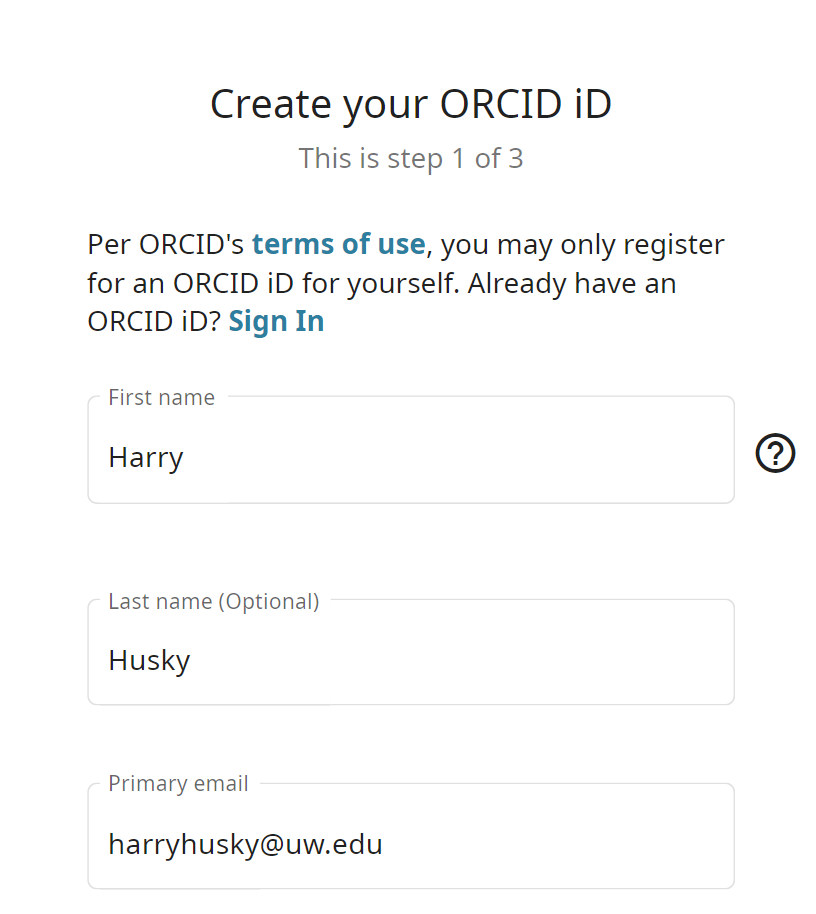This screenshot has width=816, height=914.
Task: Click the "you may only register" phrase
Action: click(x=582, y=245)
